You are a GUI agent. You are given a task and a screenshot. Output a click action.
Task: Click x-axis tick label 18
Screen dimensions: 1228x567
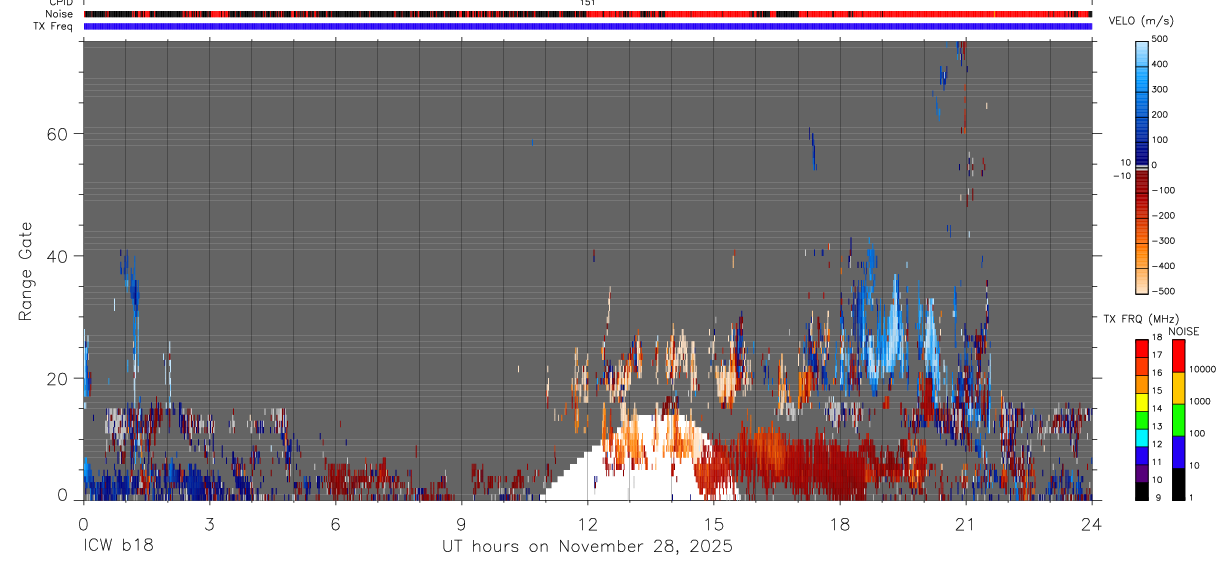coord(840,524)
